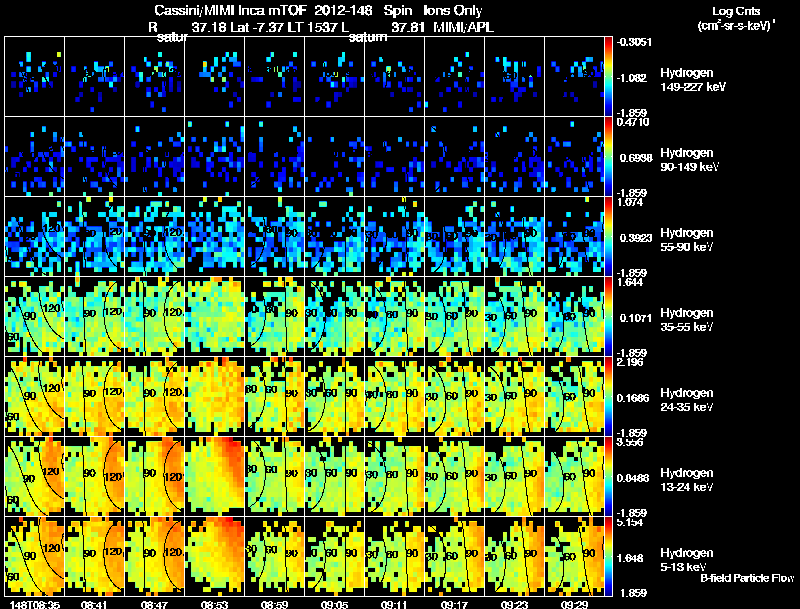Click the 09:23 time label
This screenshot has height=609, width=800.
point(514,604)
